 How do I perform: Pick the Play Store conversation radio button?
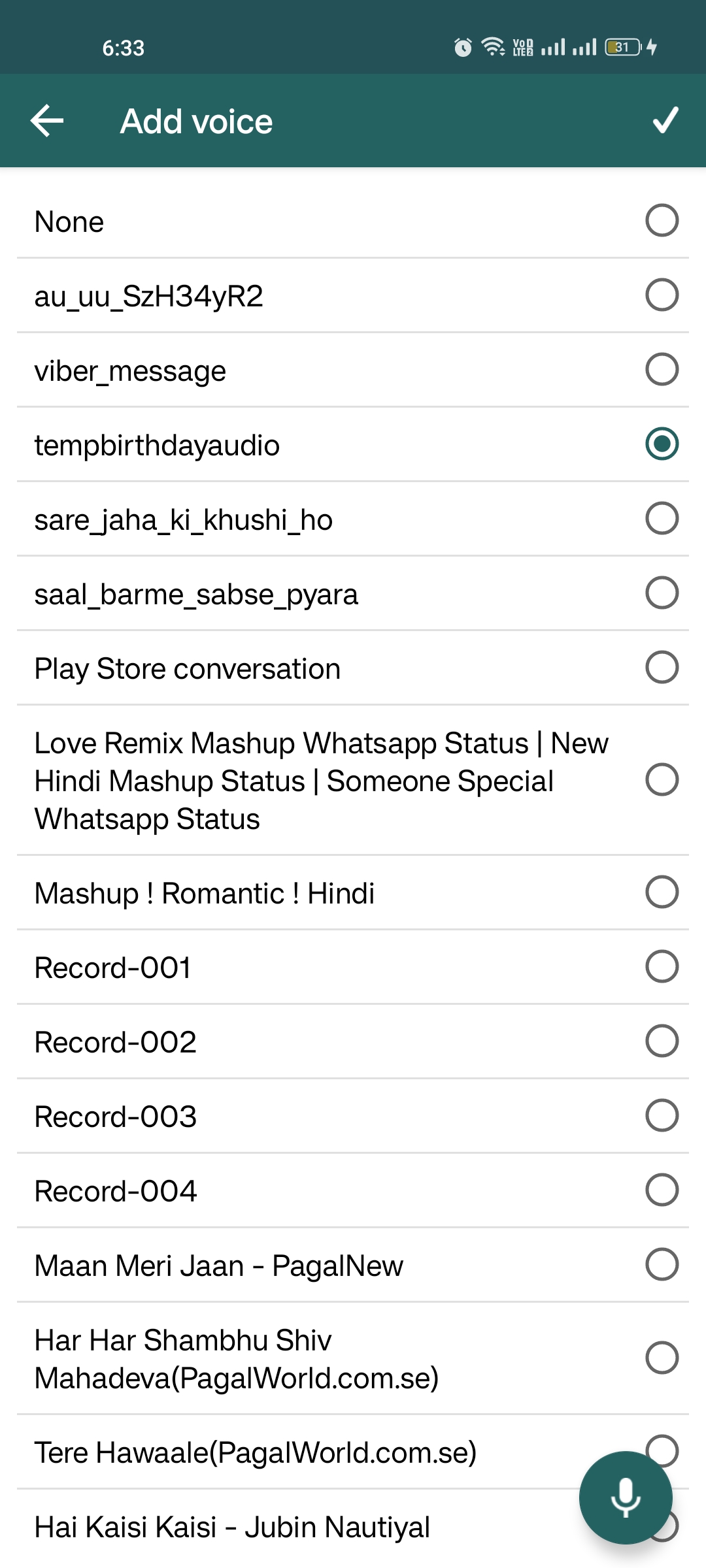coord(662,668)
